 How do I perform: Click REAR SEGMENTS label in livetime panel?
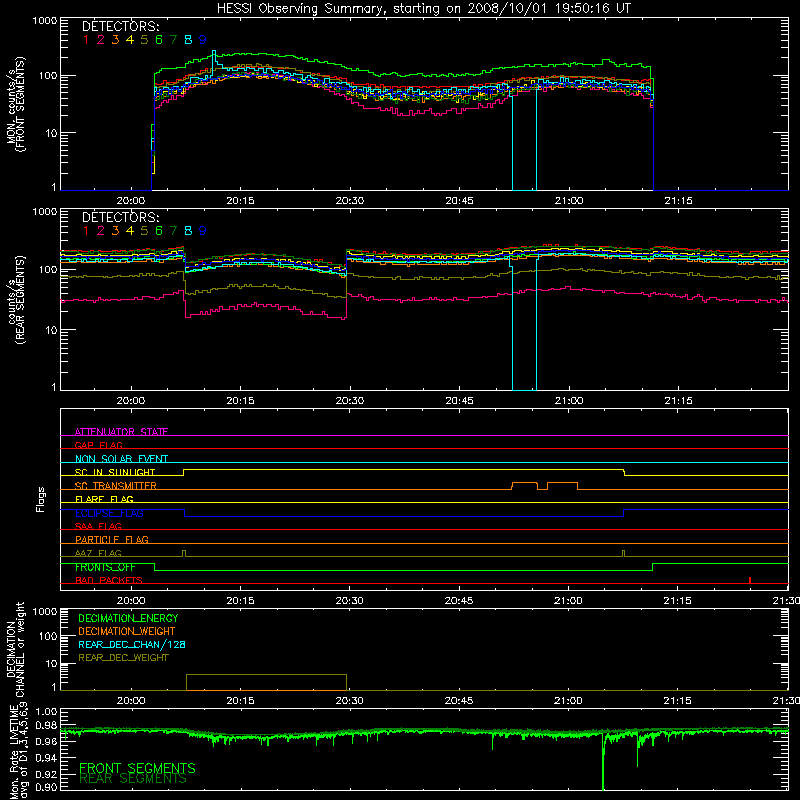(x=133, y=779)
